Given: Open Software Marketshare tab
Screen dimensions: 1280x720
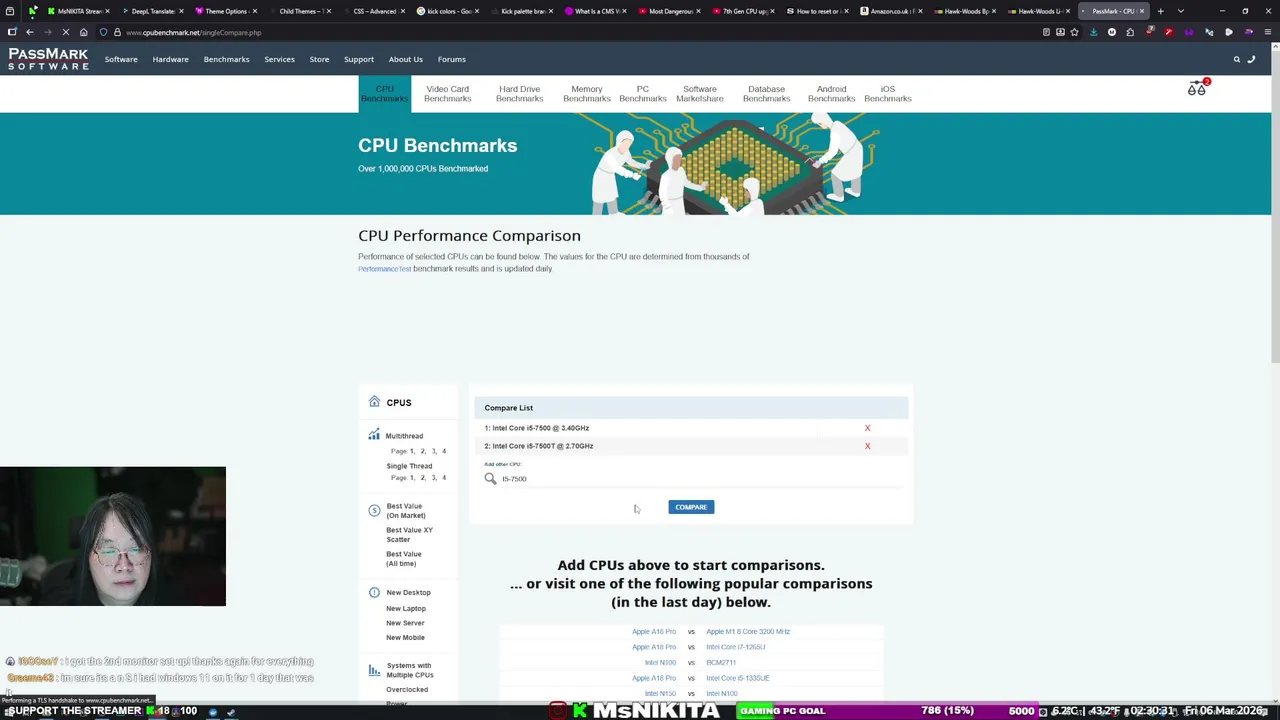Looking at the screenshot, I should tap(699, 94).
